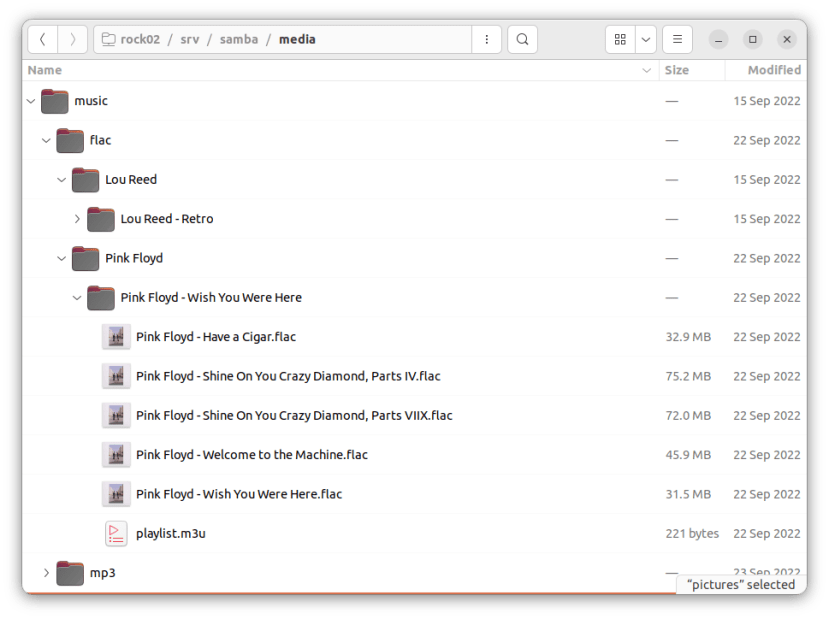Open the view options dropdown arrow

tap(646, 39)
